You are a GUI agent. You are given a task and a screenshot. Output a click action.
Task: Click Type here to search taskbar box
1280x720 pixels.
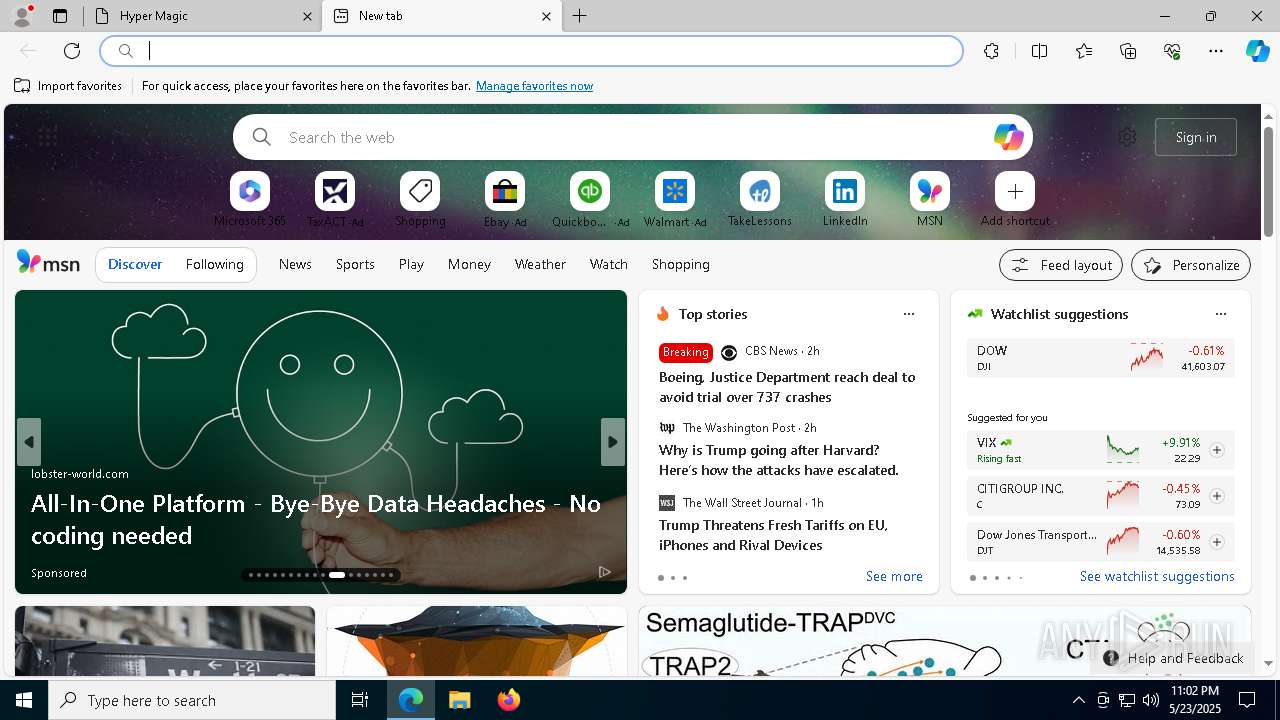pos(192,700)
